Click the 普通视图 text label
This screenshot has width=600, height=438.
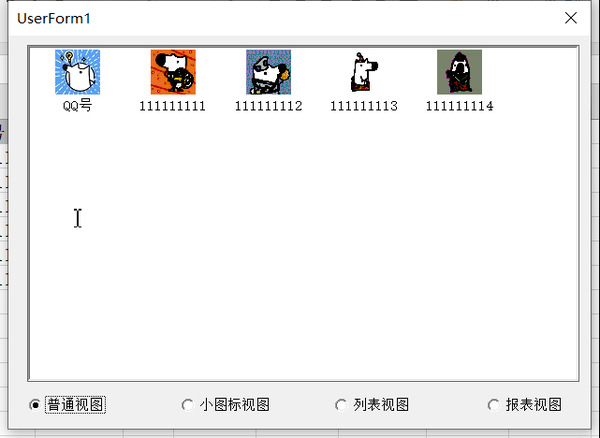coord(75,405)
